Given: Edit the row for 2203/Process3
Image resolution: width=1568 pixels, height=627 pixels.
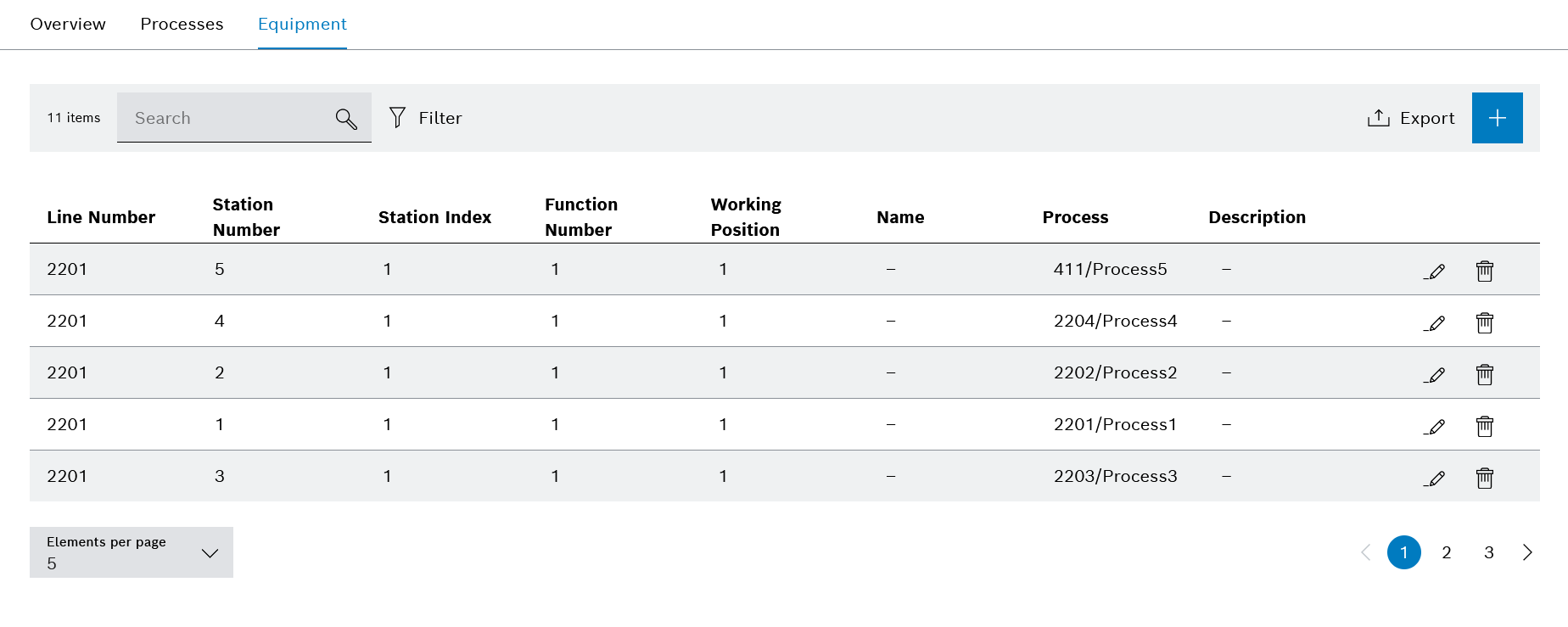Looking at the screenshot, I should tap(1435, 478).
